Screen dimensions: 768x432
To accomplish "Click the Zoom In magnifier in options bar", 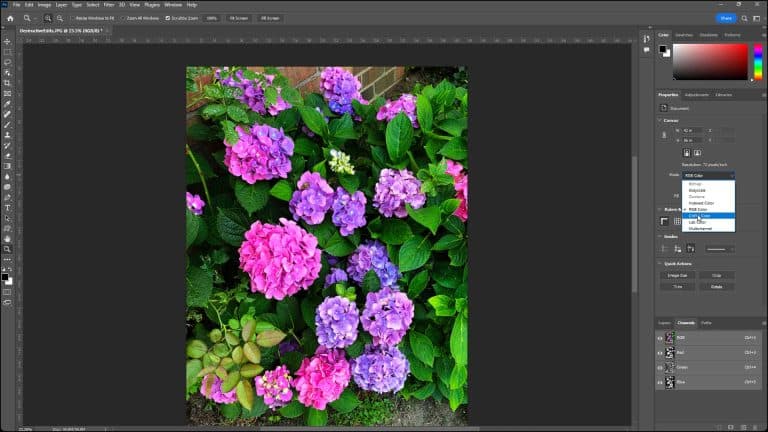I will click(48, 18).
